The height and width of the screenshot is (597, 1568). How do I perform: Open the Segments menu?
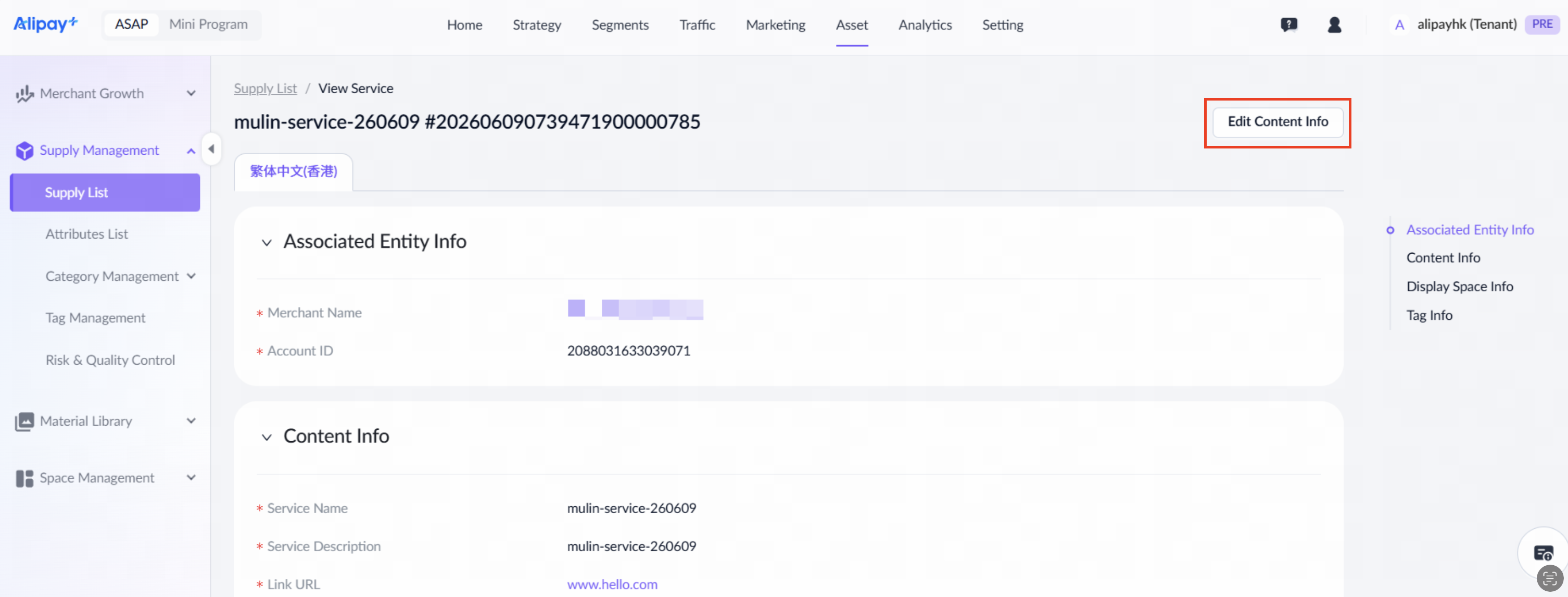coord(619,25)
